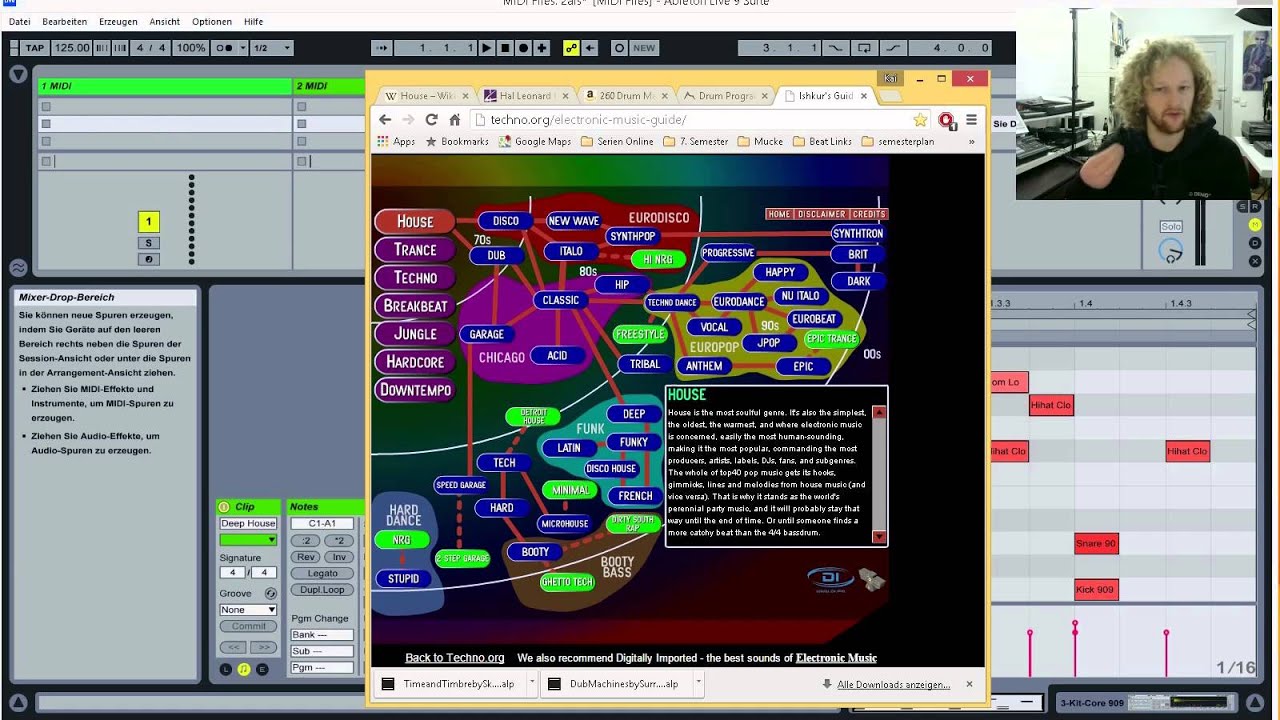Image resolution: width=1280 pixels, height=720 pixels.
Task: Select the Trance genre button
Action: coord(414,249)
